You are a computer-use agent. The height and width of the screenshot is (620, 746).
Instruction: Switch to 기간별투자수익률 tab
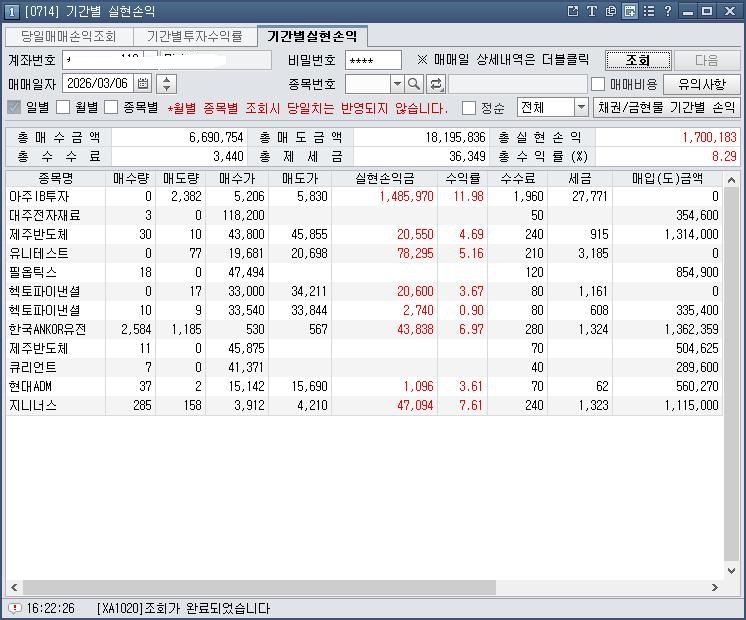pos(195,36)
